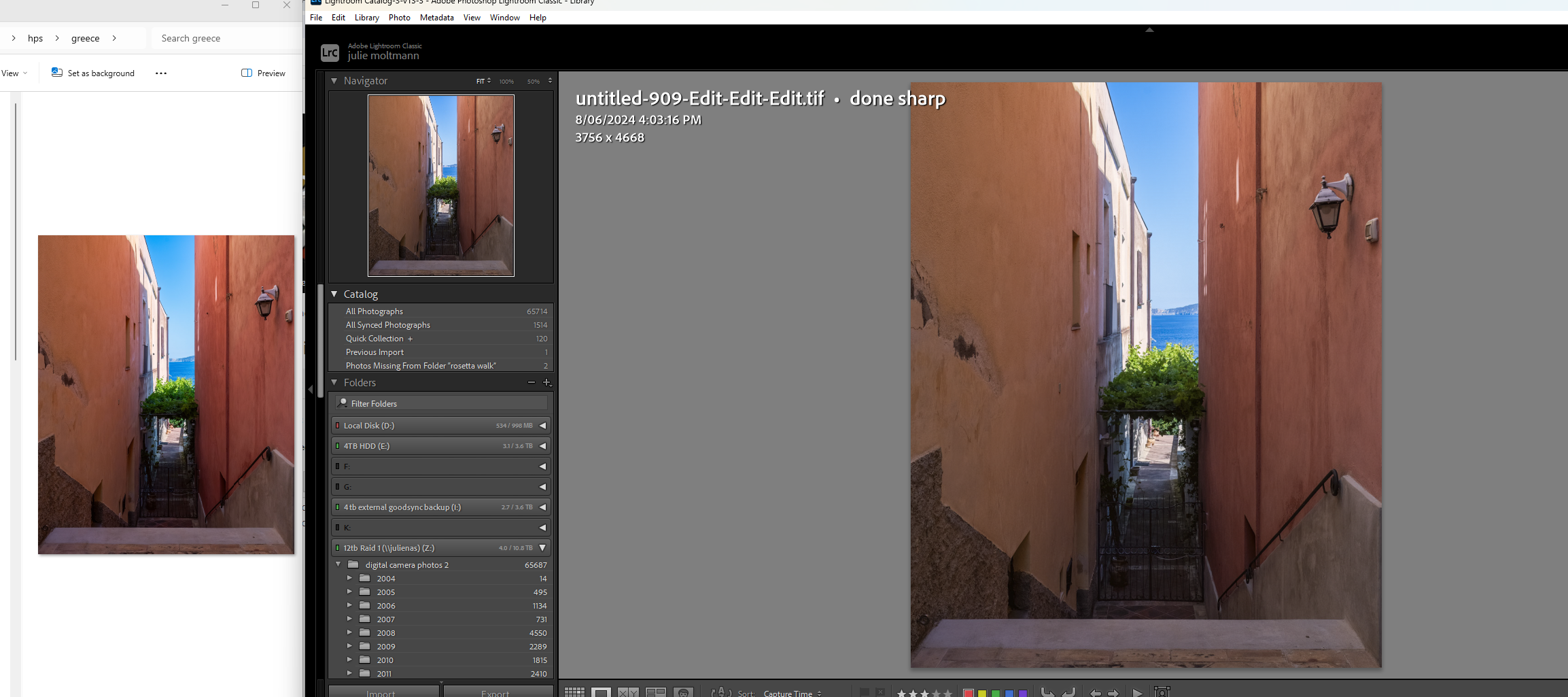Switch to Grid view in the toolbar
This screenshot has height=697, width=1568.
click(x=574, y=692)
